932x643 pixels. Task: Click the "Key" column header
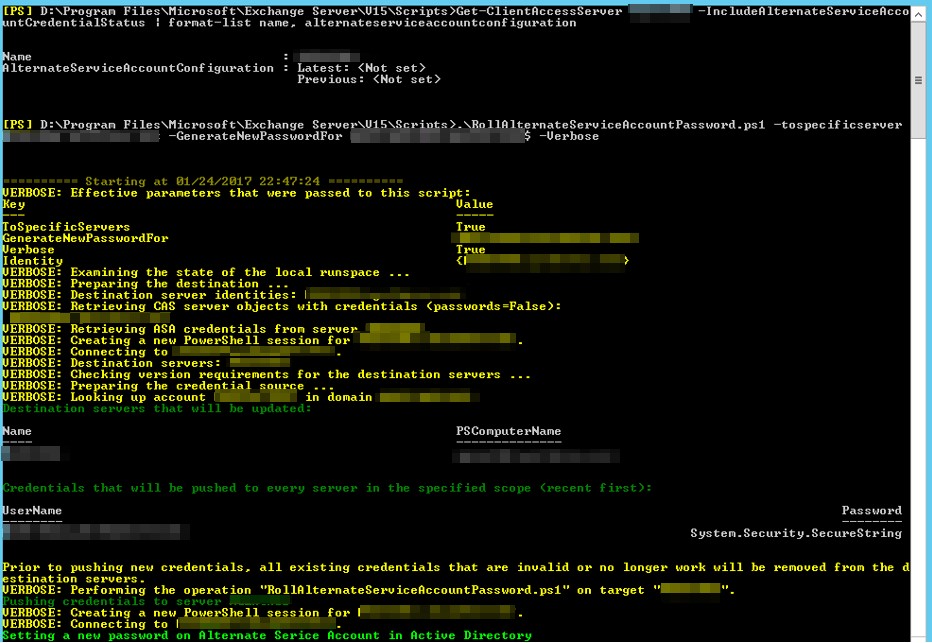[x=14, y=204]
